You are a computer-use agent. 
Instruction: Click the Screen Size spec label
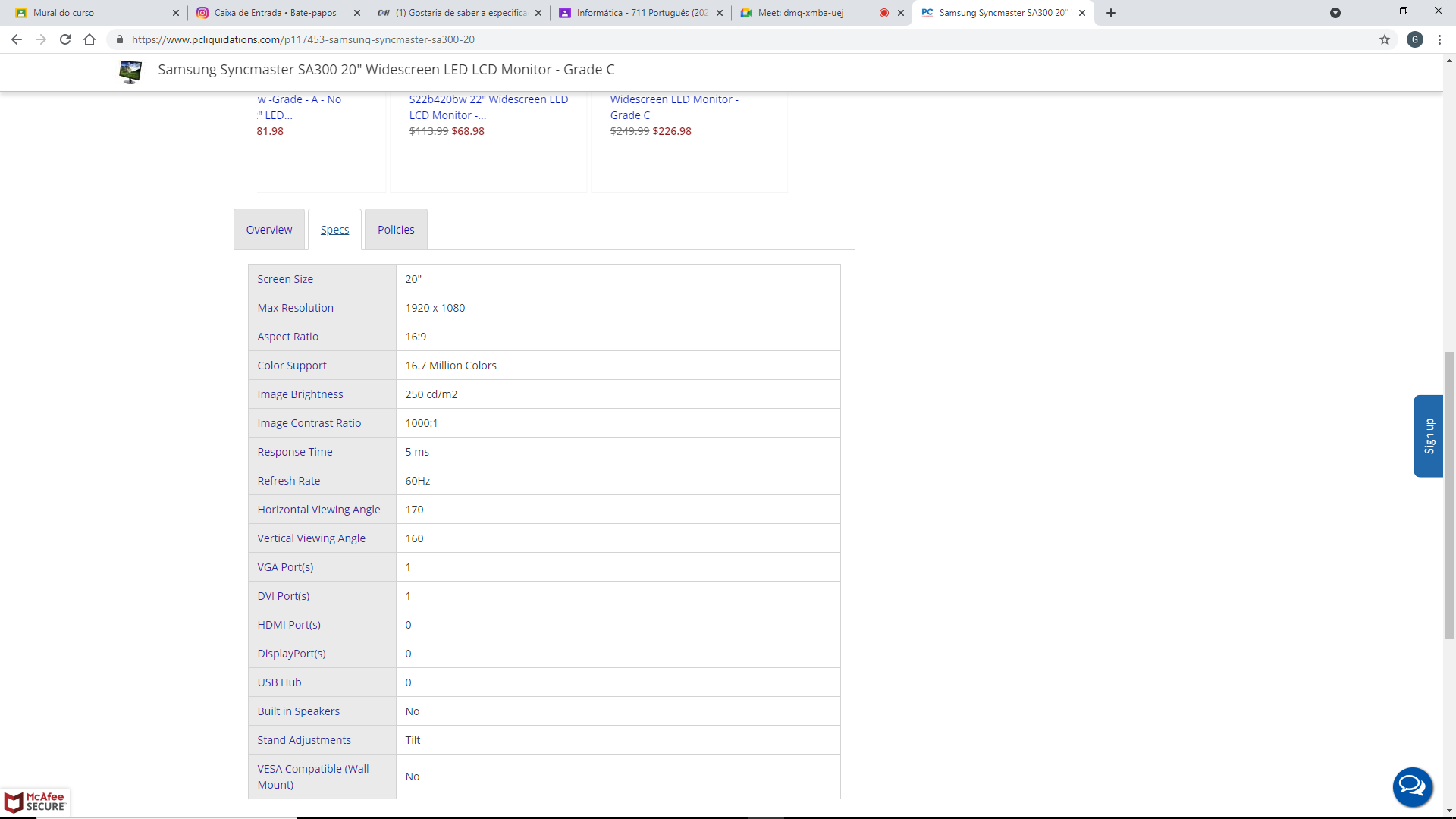pos(285,279)
